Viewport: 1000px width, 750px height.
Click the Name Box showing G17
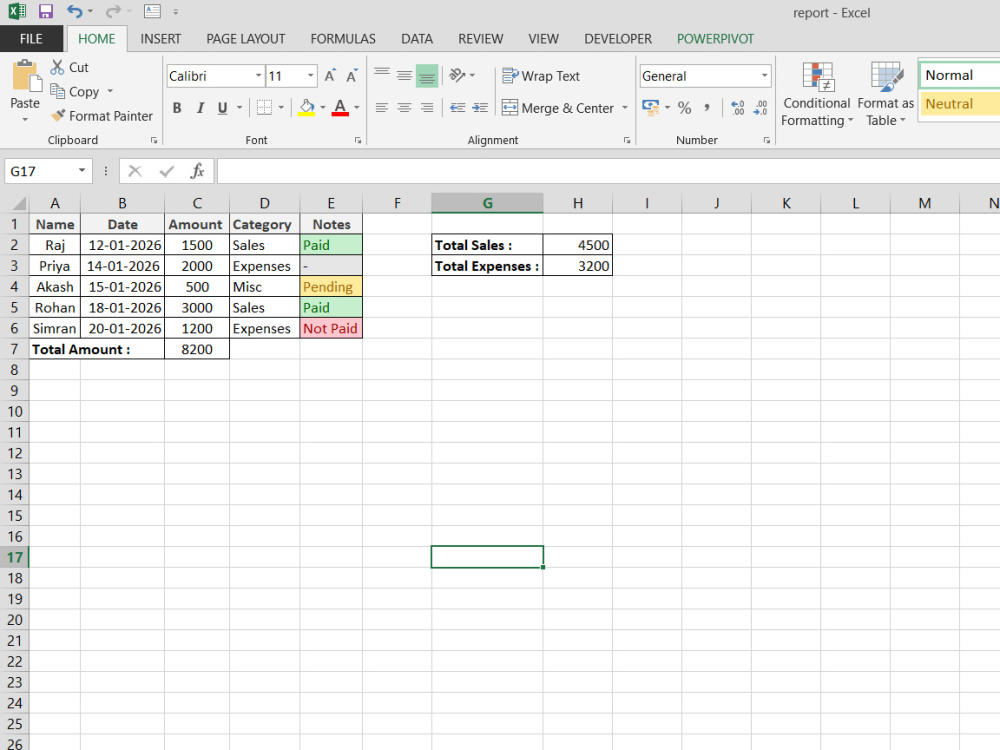point(40,171)
